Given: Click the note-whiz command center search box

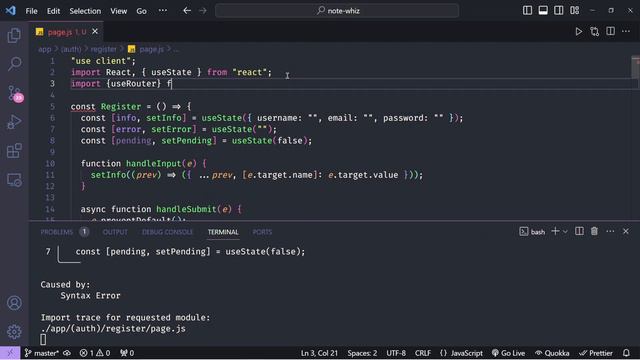Looking at the screenshot, I should [337, 11].
